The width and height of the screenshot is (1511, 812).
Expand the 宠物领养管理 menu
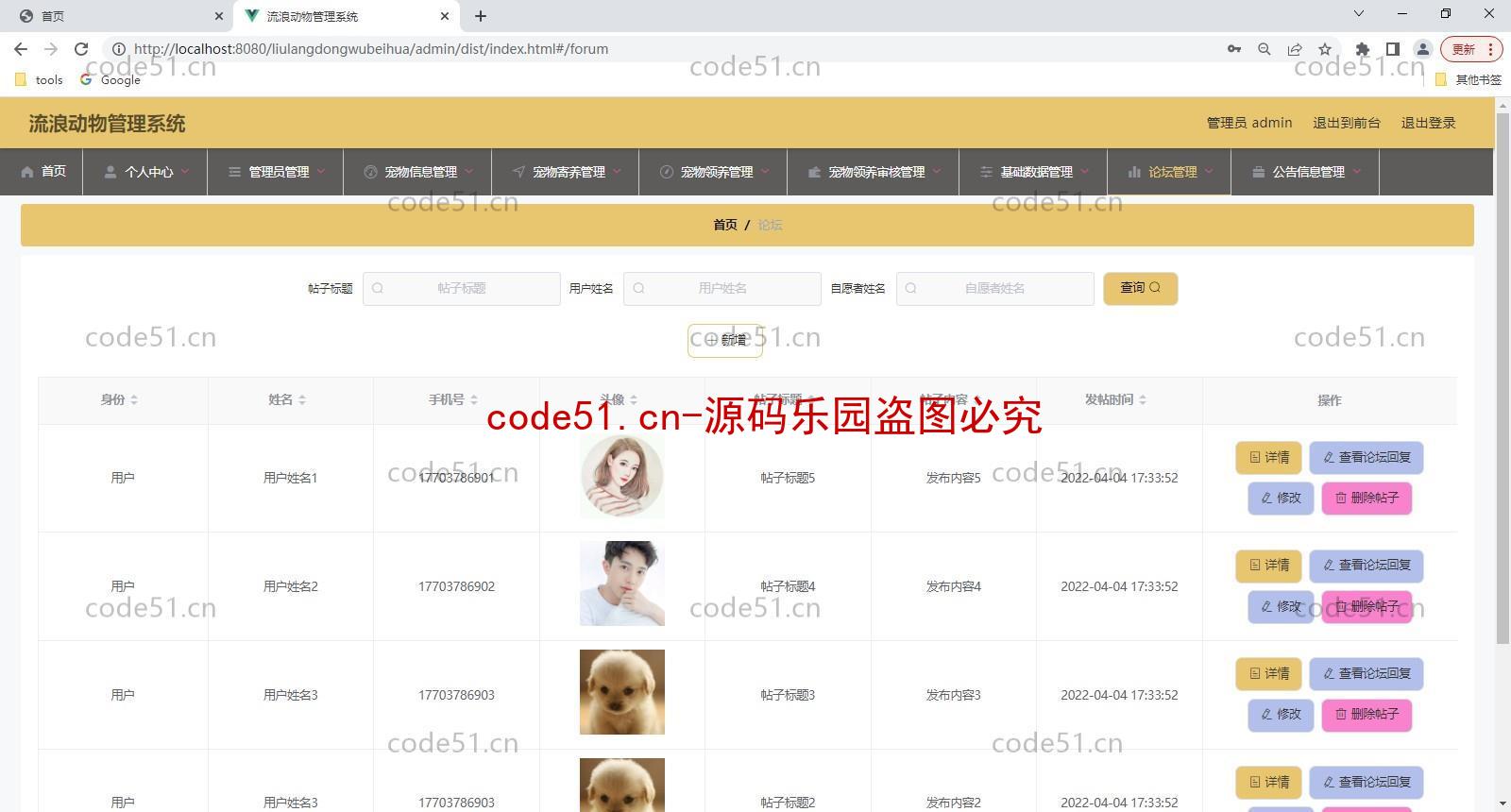[715, 172]
